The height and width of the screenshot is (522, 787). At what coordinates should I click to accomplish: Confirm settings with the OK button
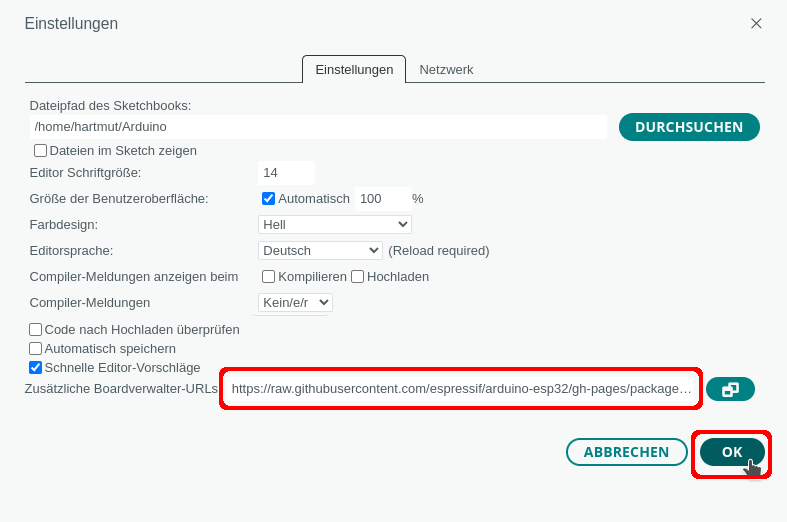tap(732, 452)
